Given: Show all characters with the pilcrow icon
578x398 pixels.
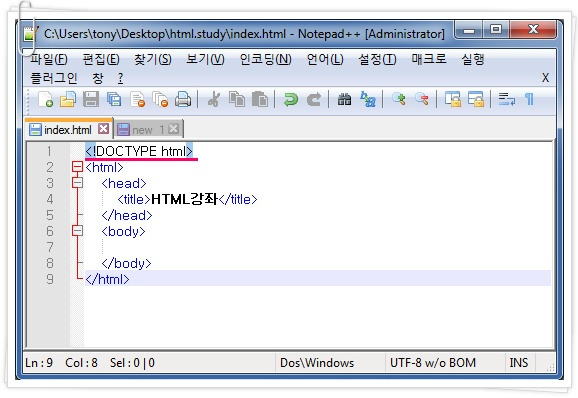Looking at the screenshot, I should (529, 100).
